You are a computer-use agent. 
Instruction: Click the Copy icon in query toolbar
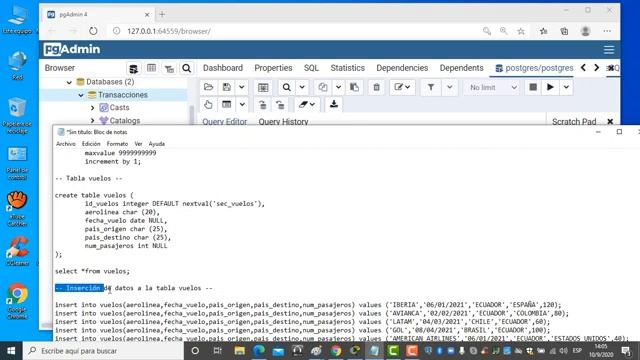[x=323, y=87]
